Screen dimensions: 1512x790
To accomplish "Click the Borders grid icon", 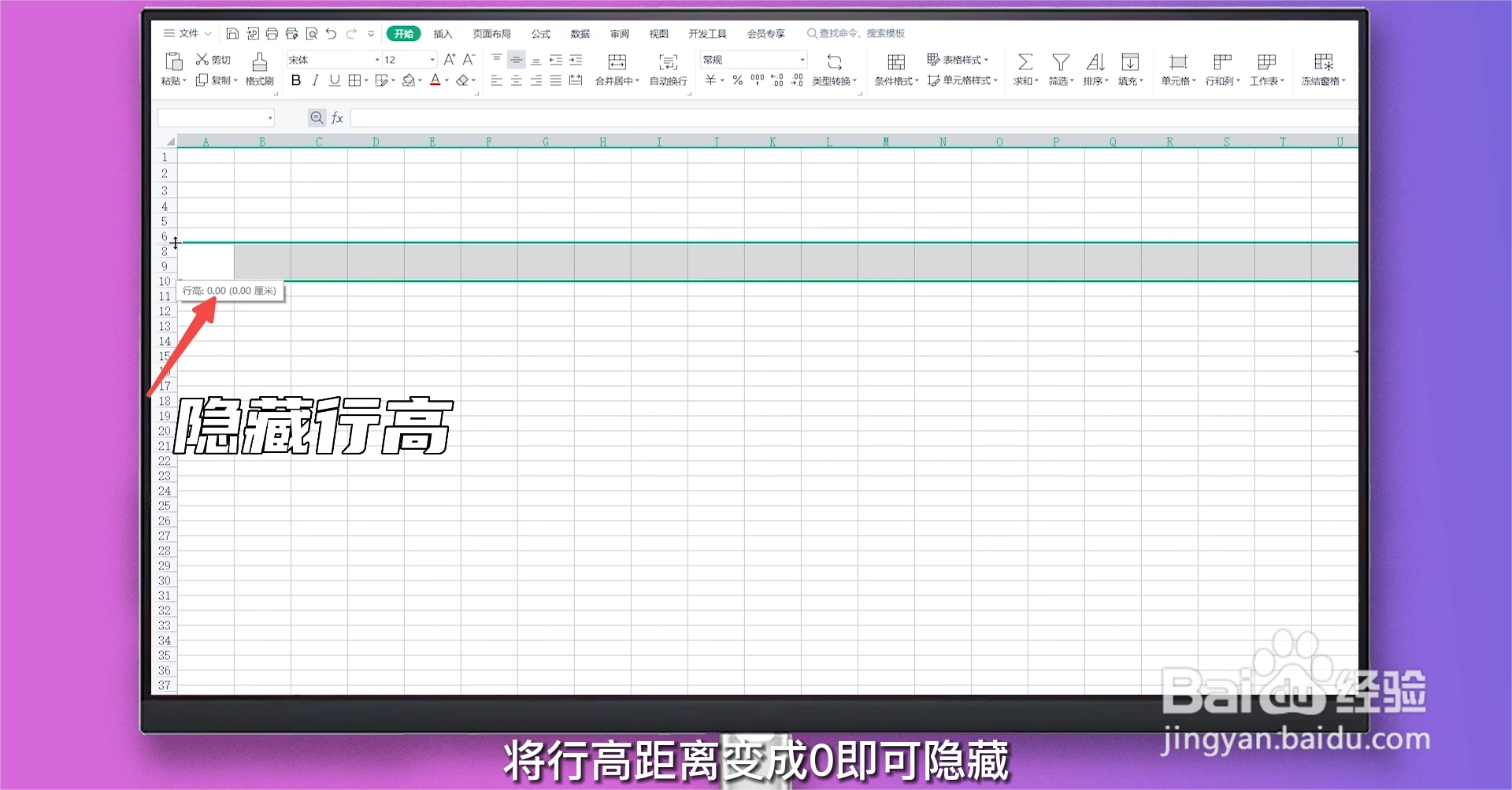I will tap(354, 80).
